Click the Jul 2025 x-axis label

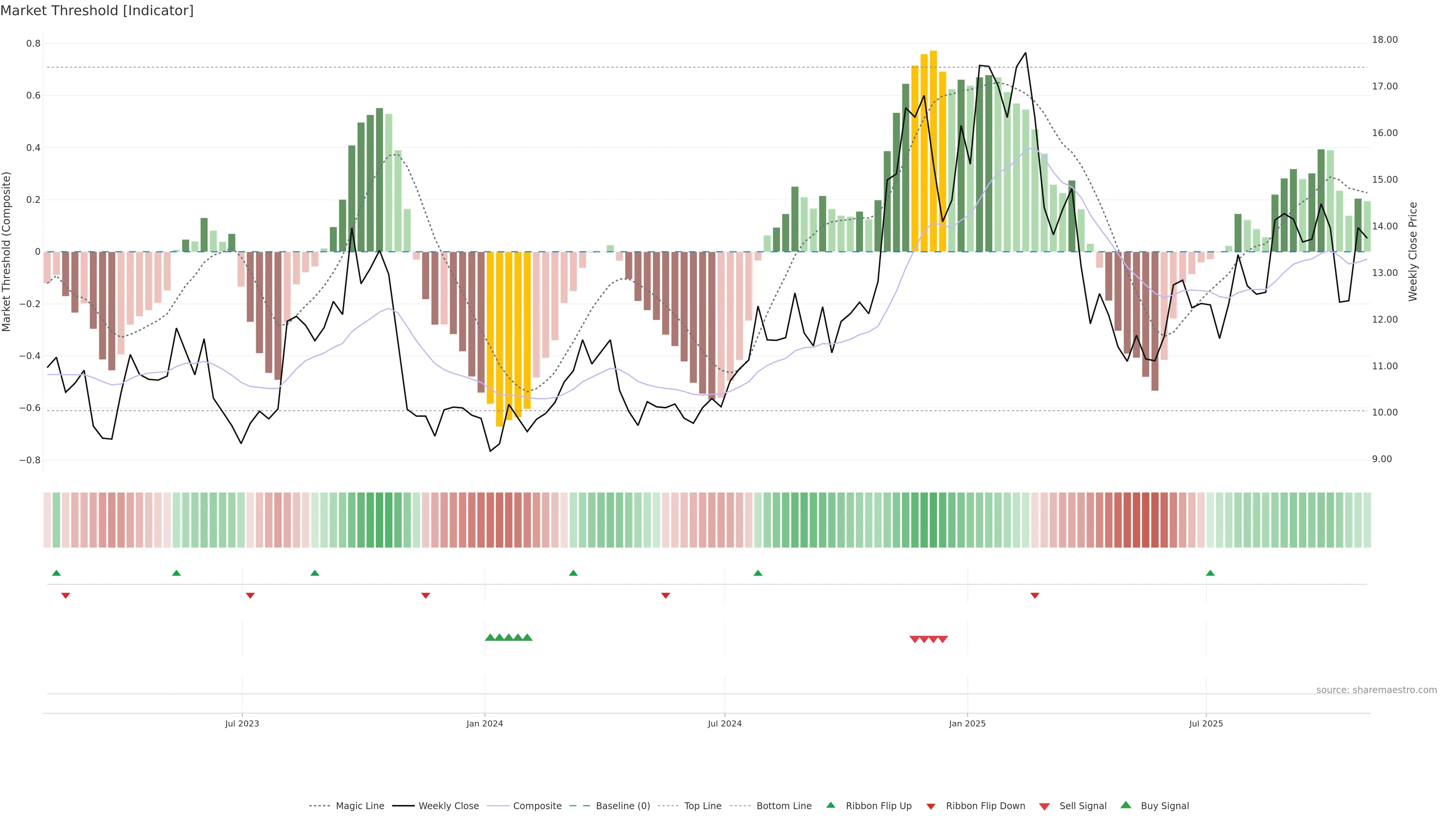1206,723
